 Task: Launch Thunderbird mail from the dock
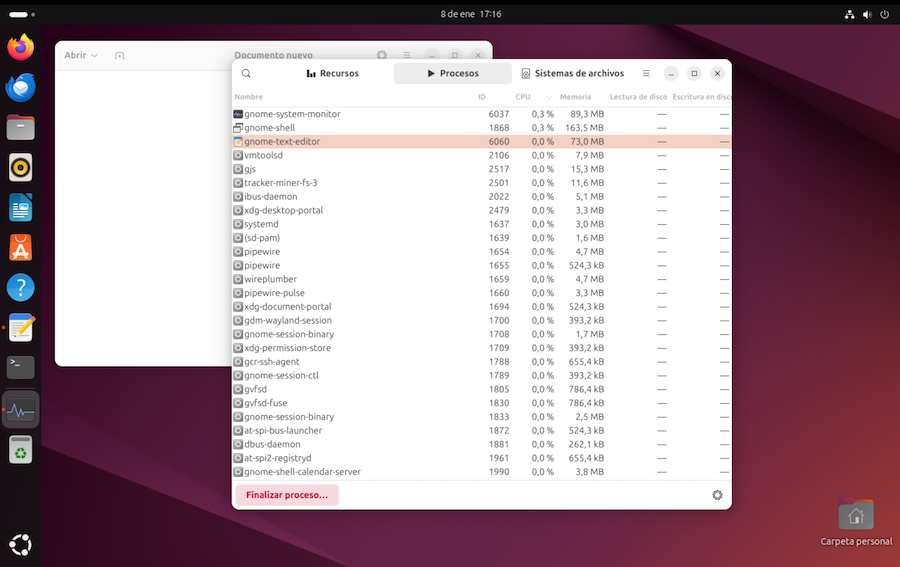click(x=20, y=87)
